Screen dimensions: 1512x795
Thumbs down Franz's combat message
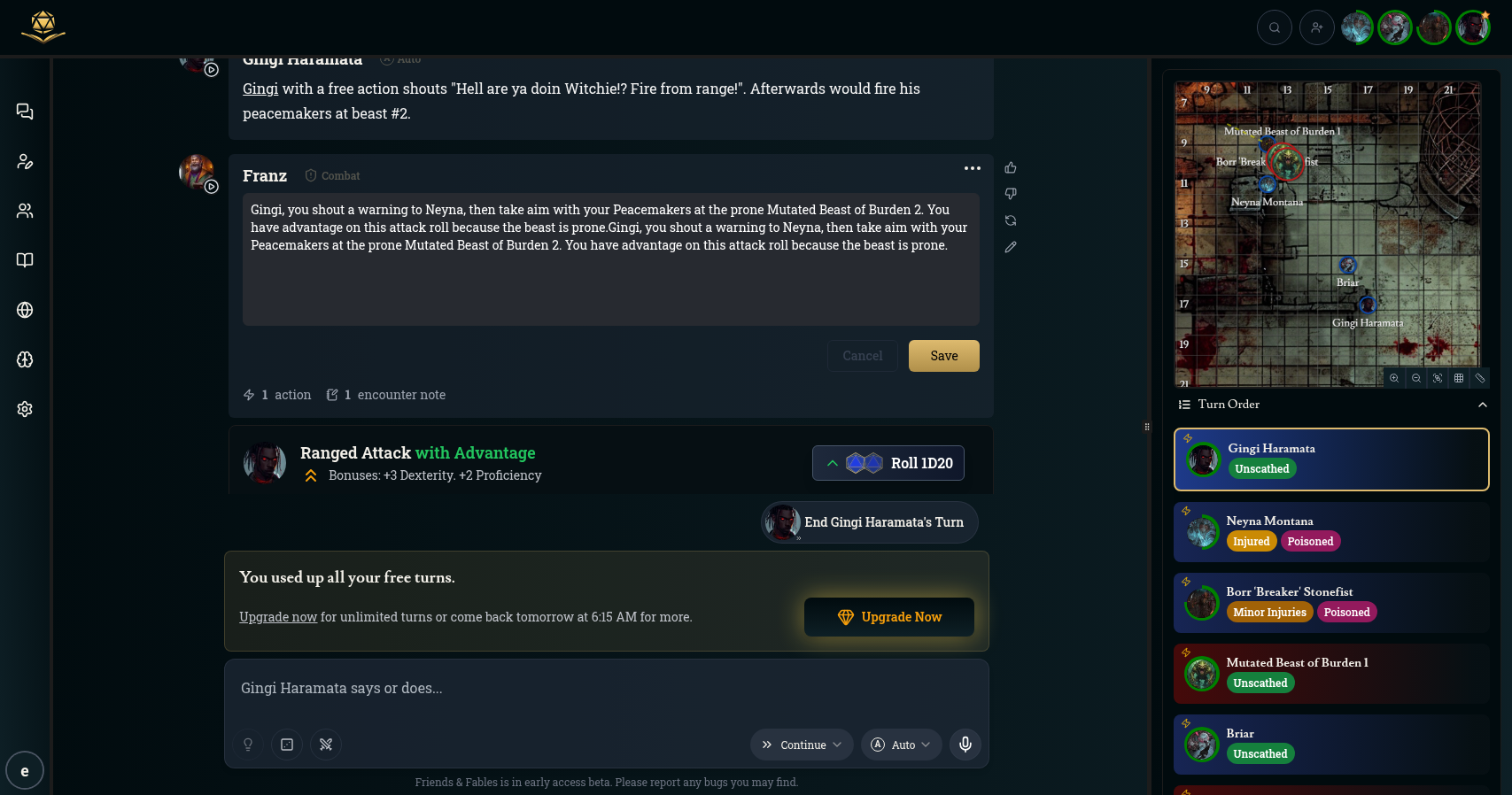(x=1011, y=194)
